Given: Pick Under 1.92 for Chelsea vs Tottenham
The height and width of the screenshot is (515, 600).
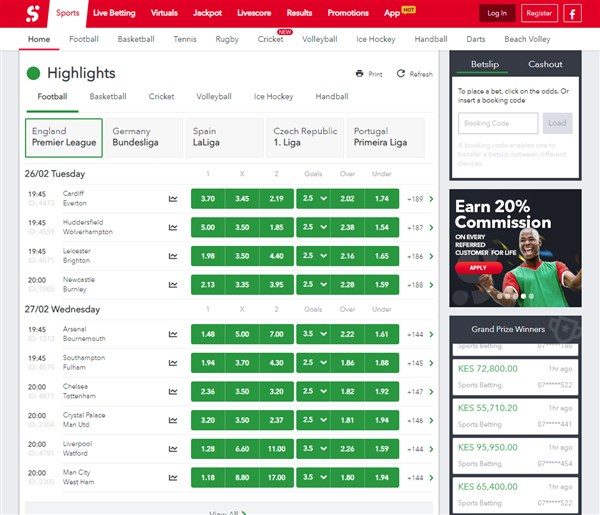Looking at the screenshot, I should (x=382, y=391).
